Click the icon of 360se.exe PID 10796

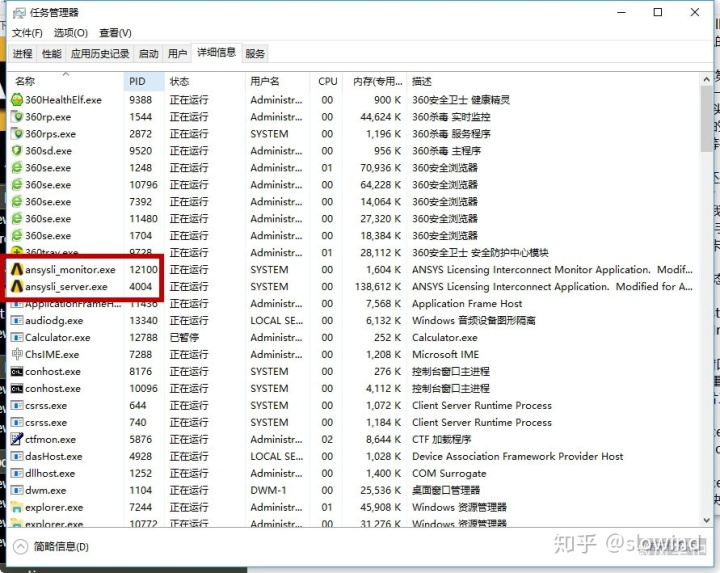click(x=17, y=185)
